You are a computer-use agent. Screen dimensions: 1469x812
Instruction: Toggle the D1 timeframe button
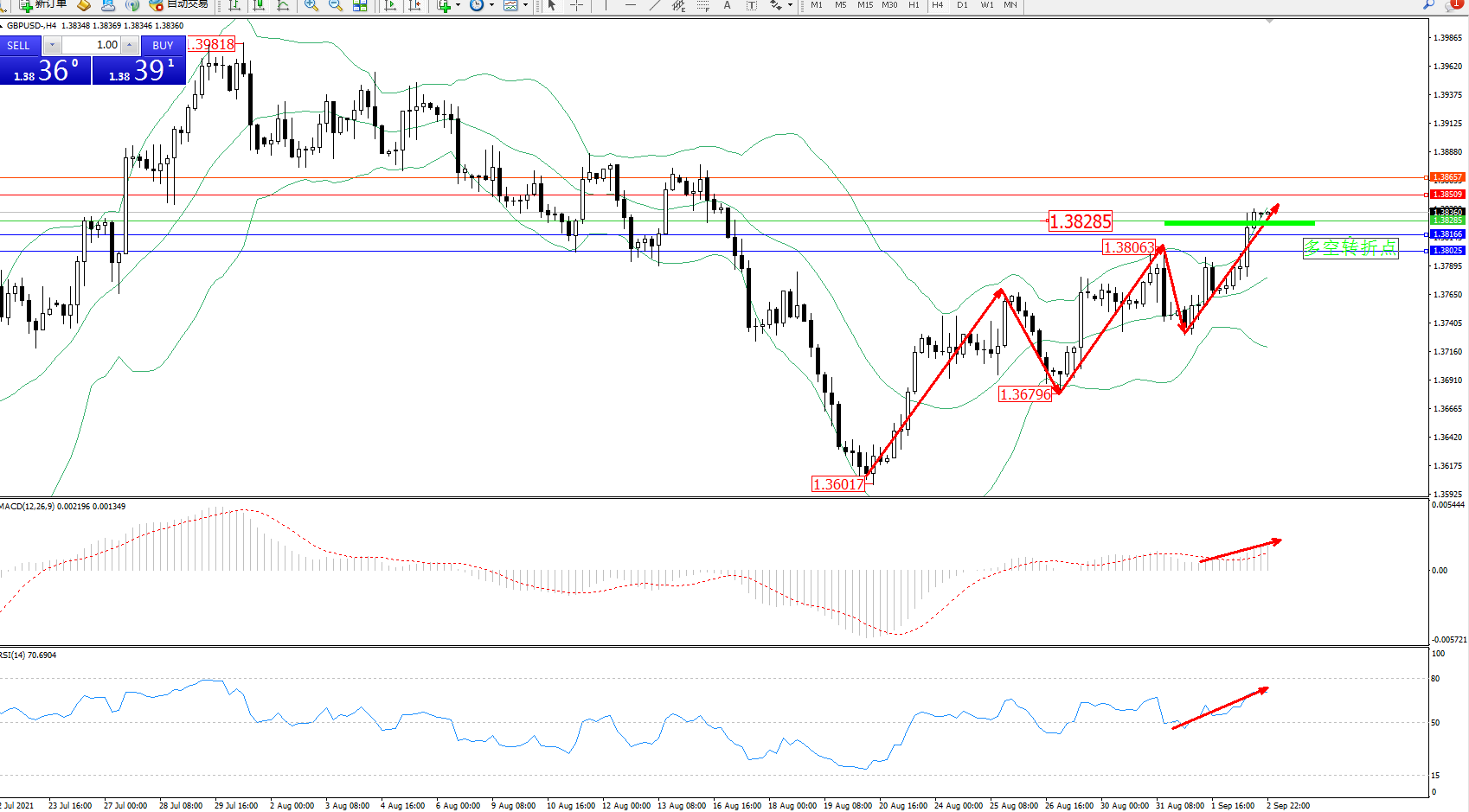(x=962, y=5)
